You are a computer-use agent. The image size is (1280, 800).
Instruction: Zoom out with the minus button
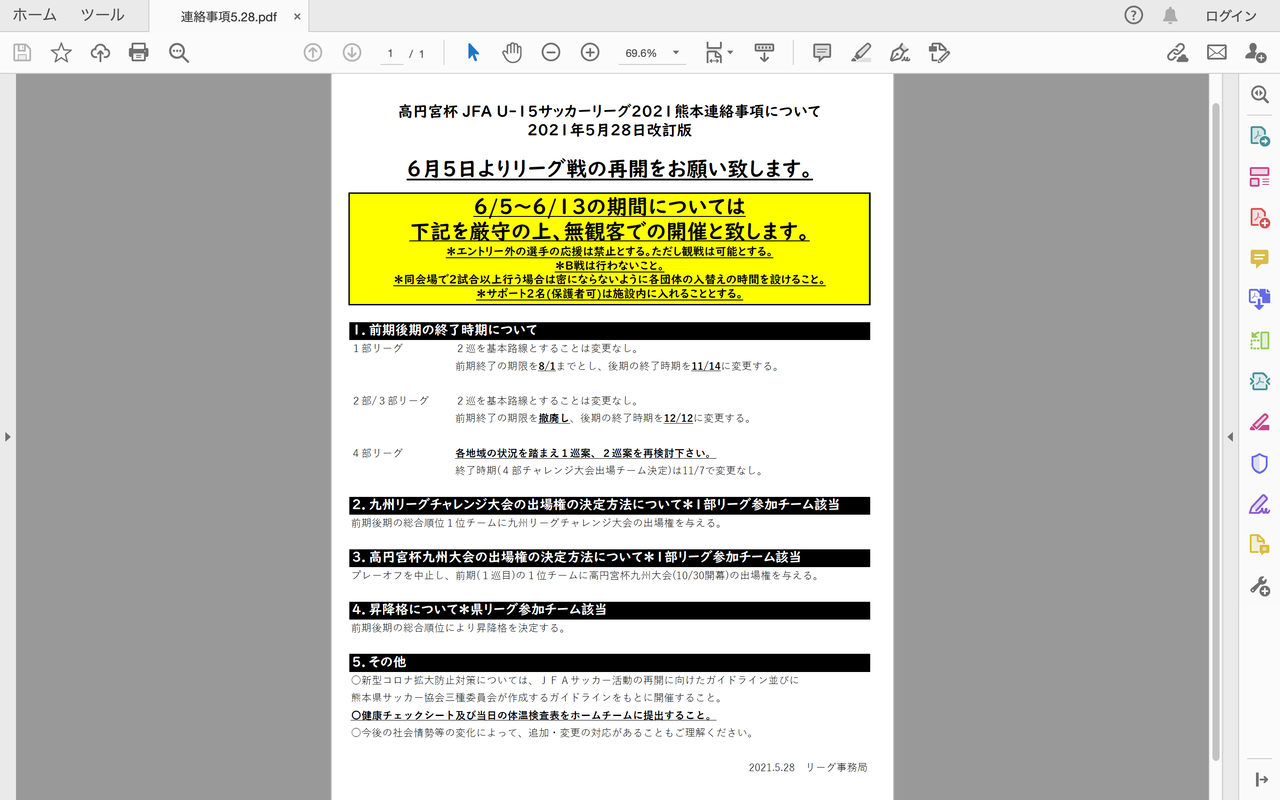click(551, 53)
